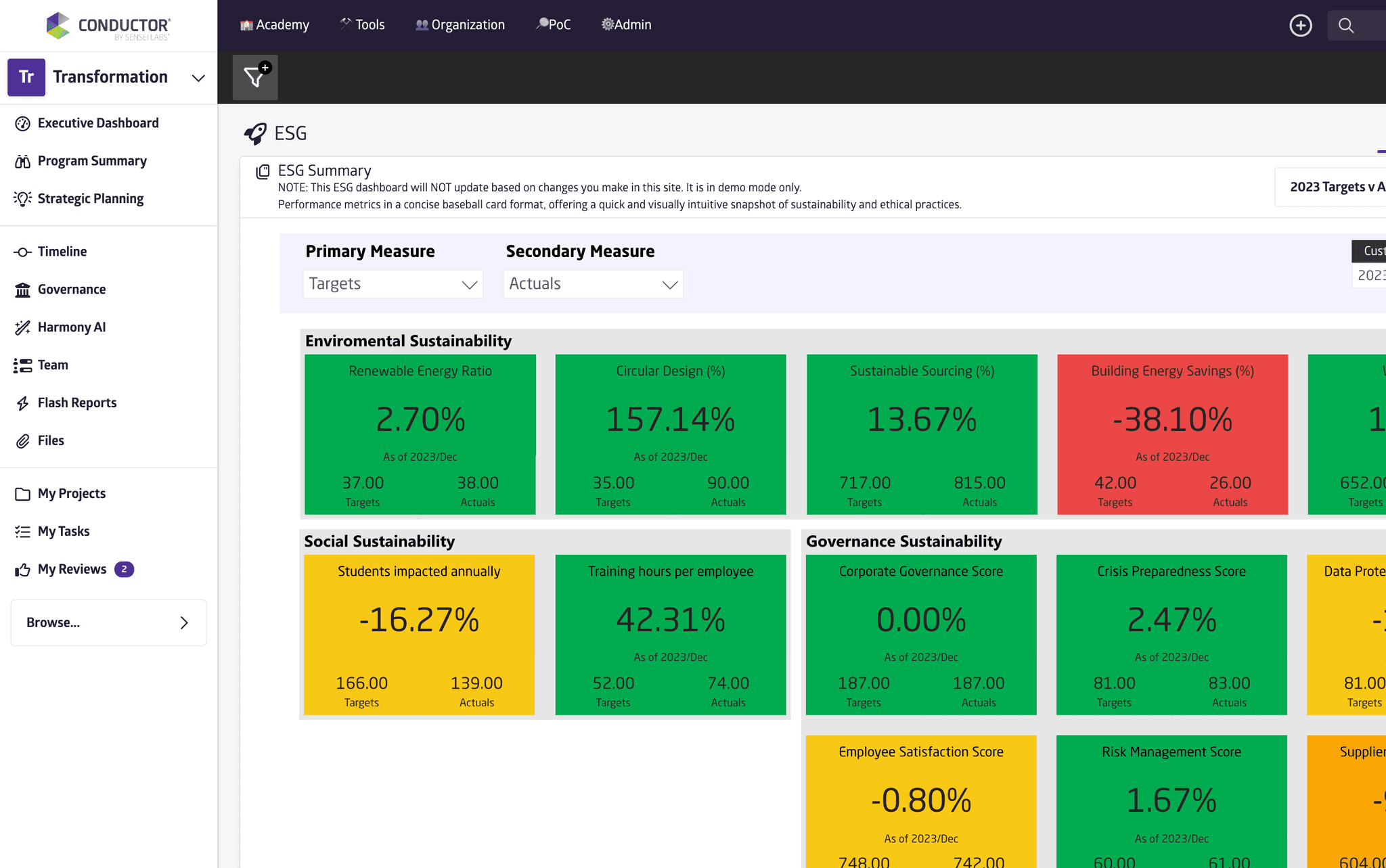Expand the Browse... menu
The width and height of the screenshot is (1386, 868).
tap(108, 622)
